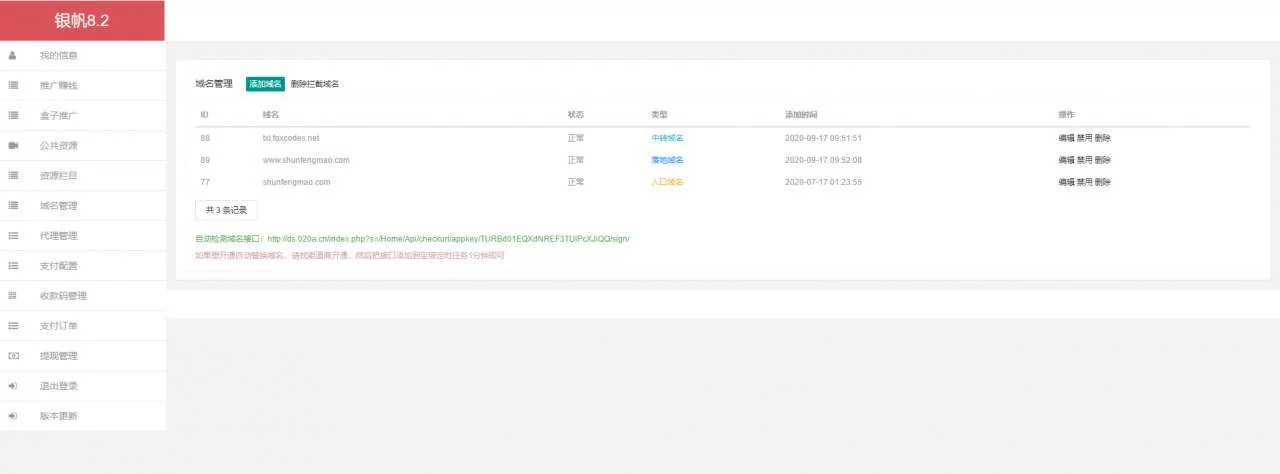Screen dimensions: 1280x474
Task: Click the 银帆8.2 logo header
Action: pos(82,21)
